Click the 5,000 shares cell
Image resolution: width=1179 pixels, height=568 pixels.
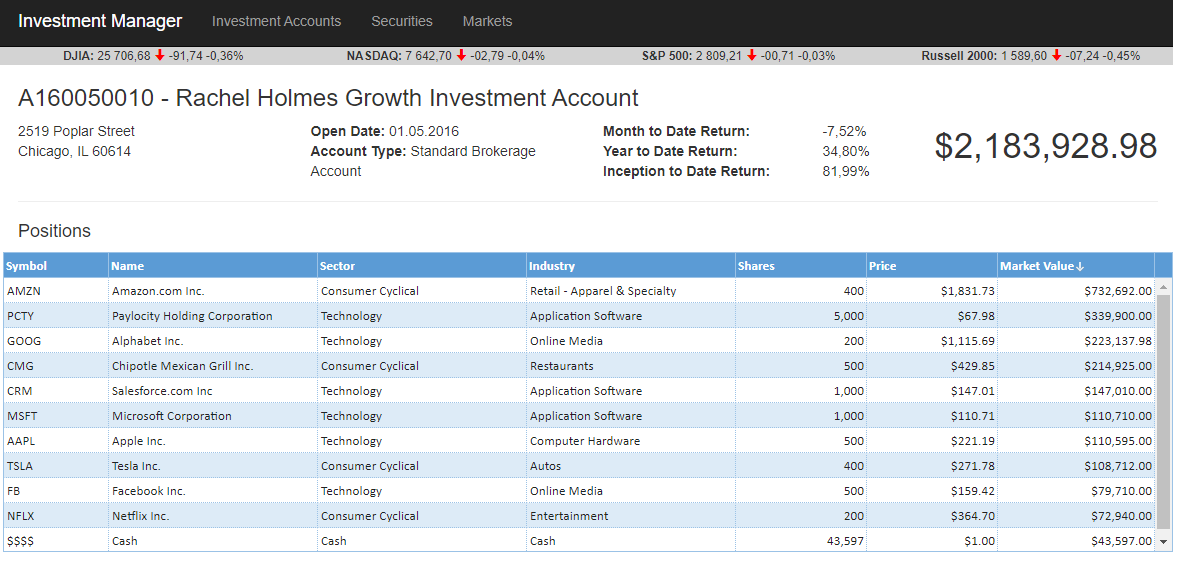(x=801, y=316)
